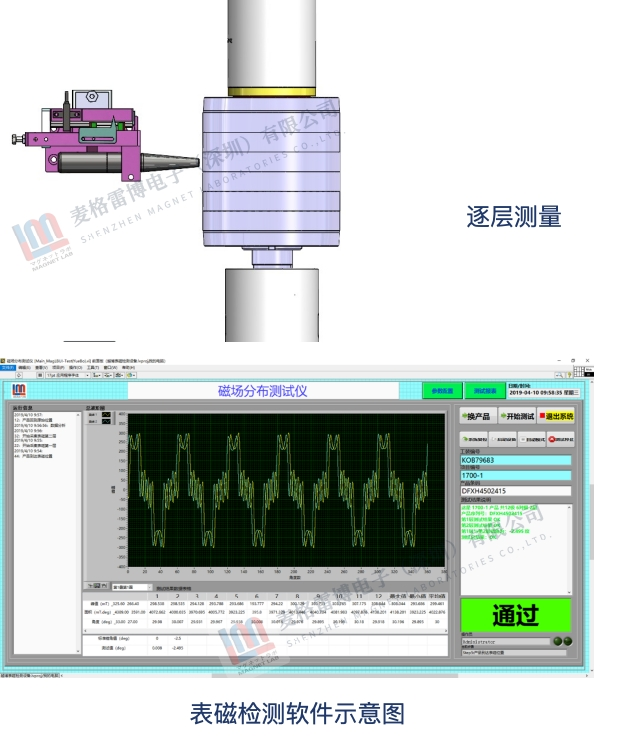The image size is (644, 746).
Task: Click the first green-arrow button under 换产品
Action: [x=473, y=439]
